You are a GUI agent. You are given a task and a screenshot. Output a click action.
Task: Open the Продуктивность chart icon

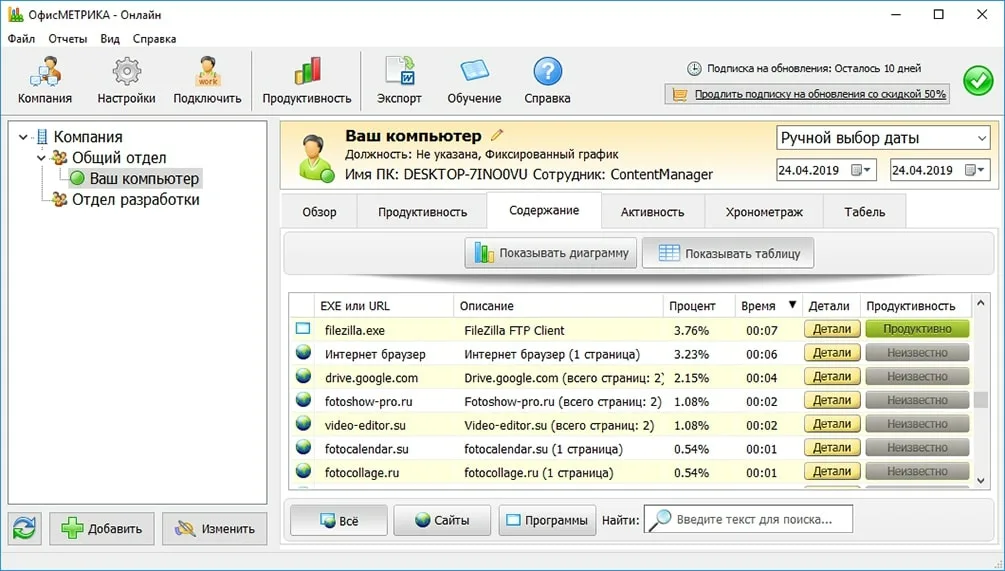coord(307,73)
